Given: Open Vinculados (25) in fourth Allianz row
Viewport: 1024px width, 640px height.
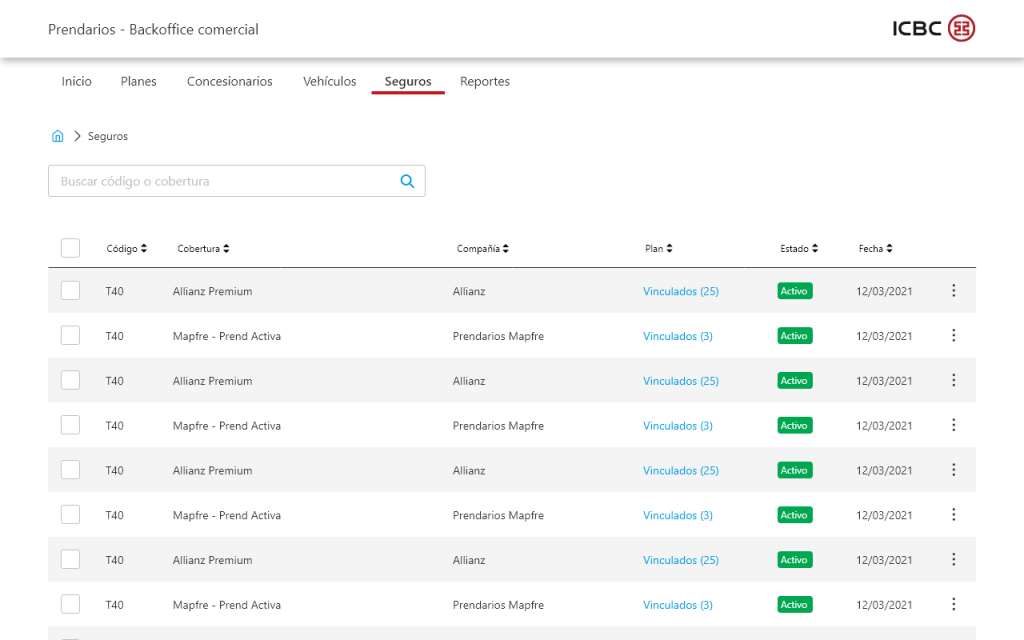Looking at the screenshot, I should [680, 560].
